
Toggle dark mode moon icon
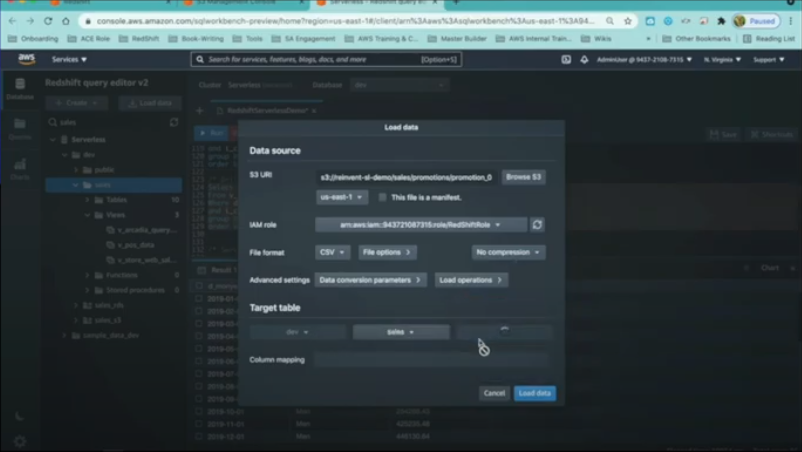[19, 416]
